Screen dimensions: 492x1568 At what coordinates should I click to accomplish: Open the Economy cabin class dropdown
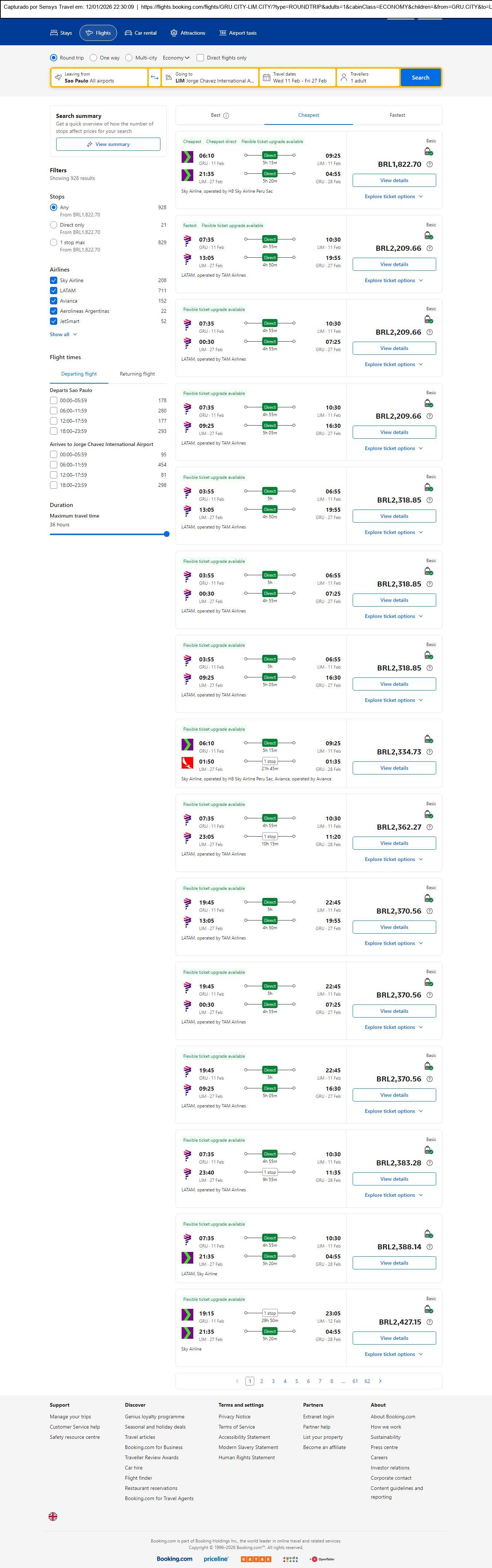pos(176,58)
